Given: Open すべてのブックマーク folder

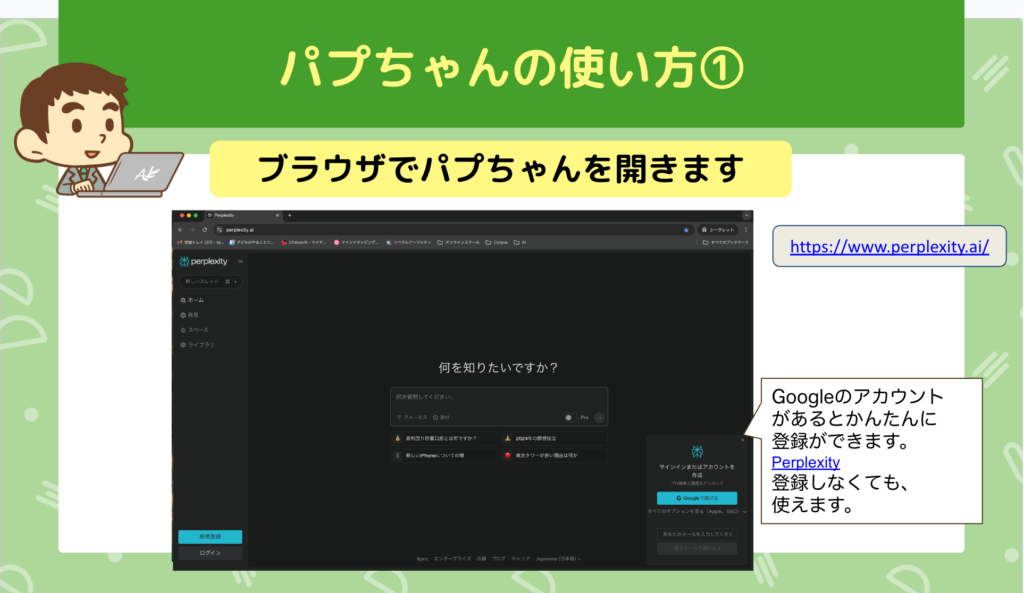Looking at the screenshot, I should [726, 242].
